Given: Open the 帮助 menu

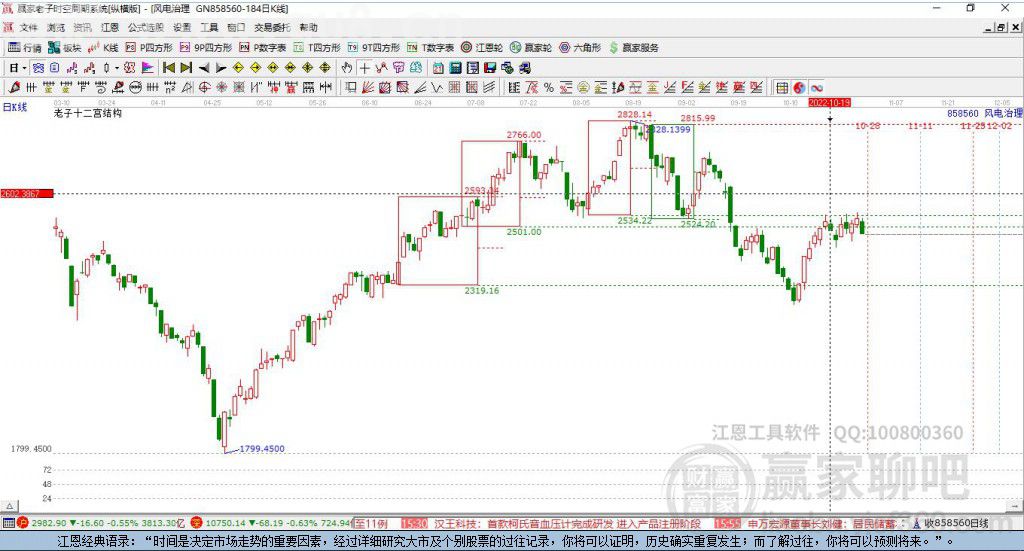Looking at the screenshot, I should pyautogui.click(x=308, y=27).
